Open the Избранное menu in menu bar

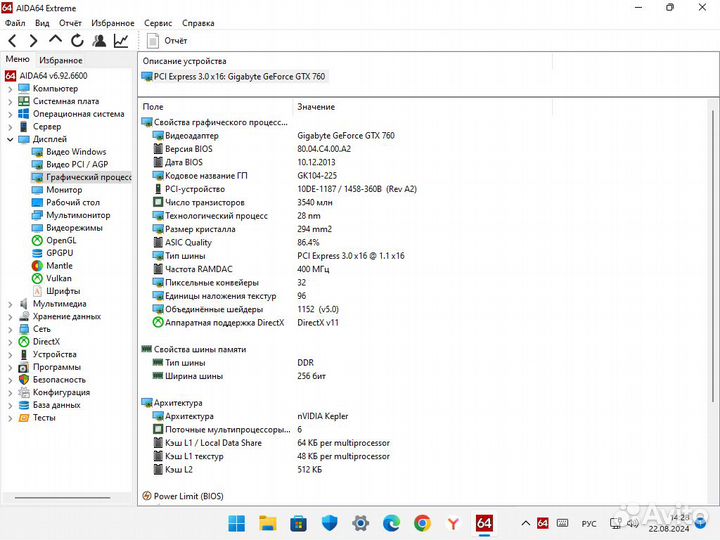point(113,23)
